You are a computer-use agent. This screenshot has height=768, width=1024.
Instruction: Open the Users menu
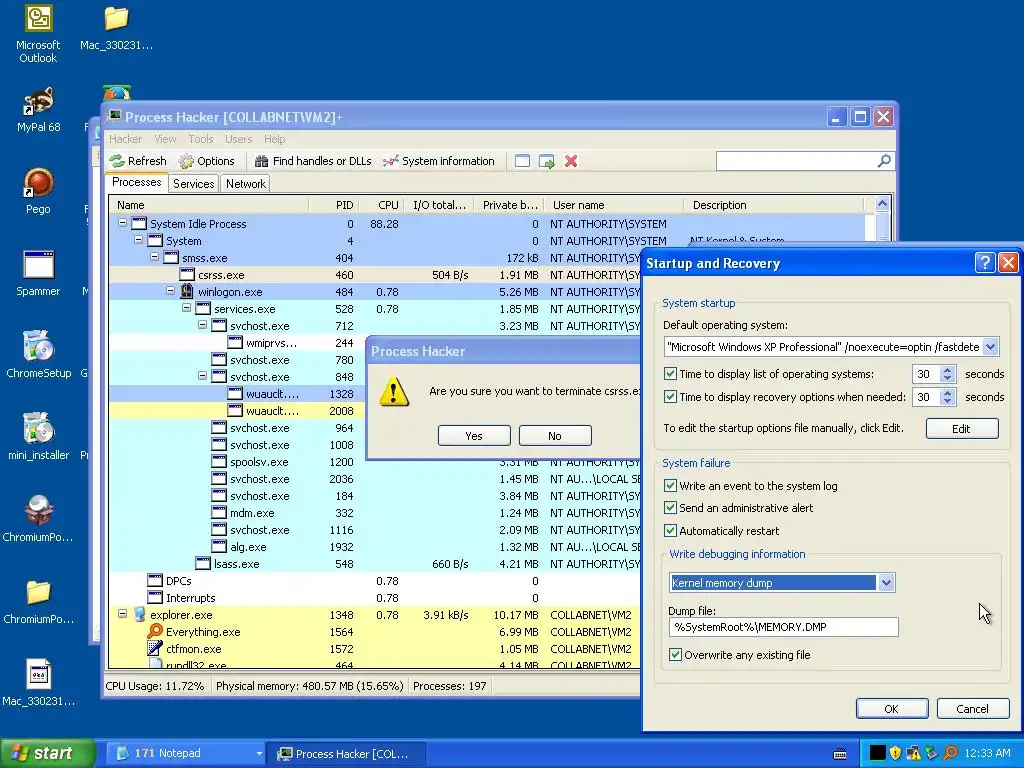(238, 139)
